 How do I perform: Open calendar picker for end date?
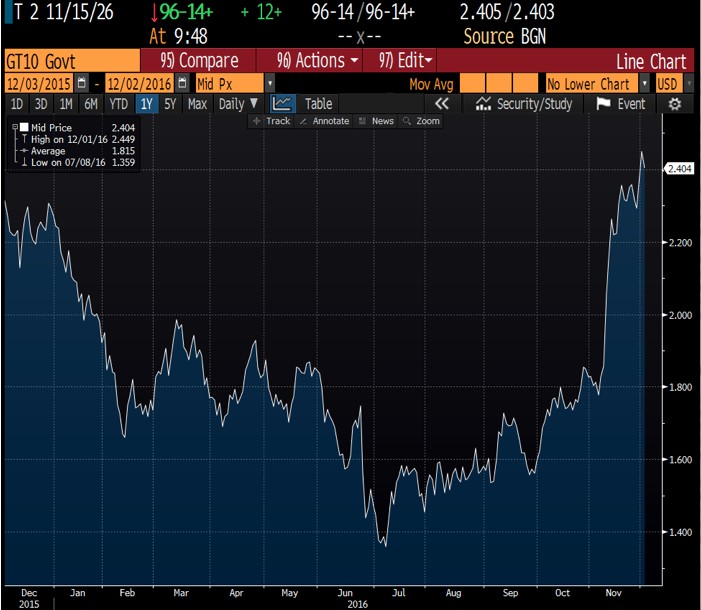coord(182,83)
